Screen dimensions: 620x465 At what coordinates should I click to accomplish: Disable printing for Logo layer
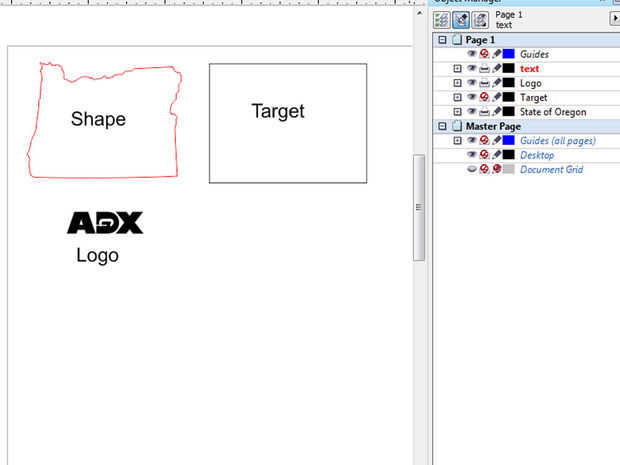click(x=484, y=83)
